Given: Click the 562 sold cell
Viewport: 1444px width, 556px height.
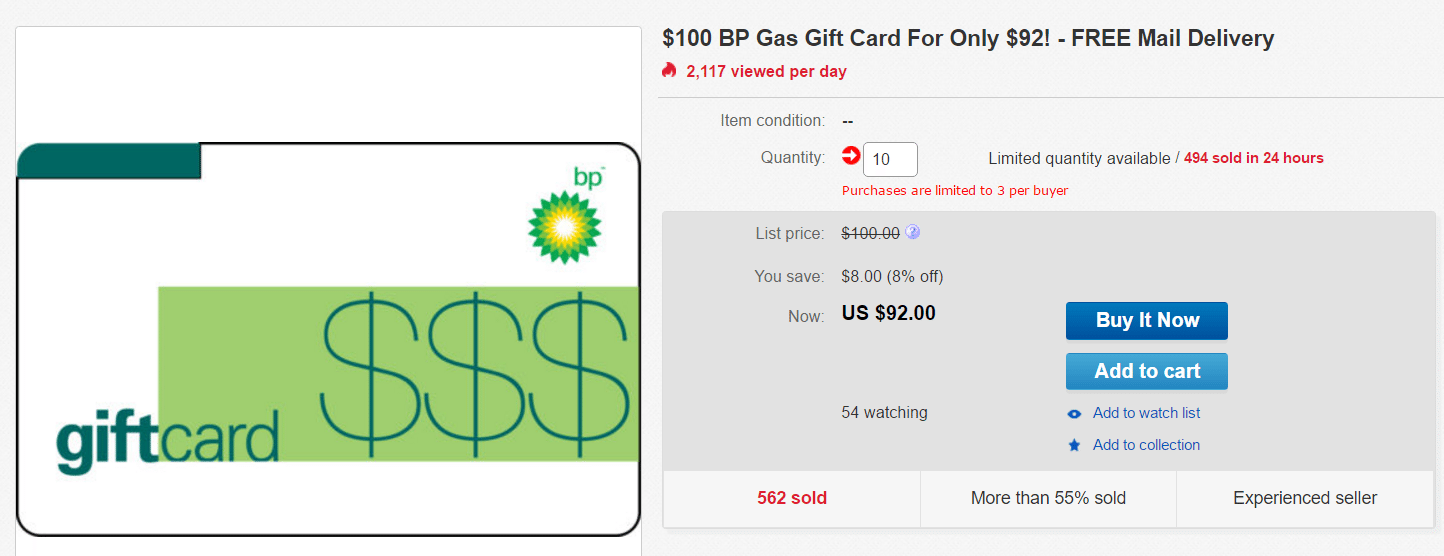Looking at the screenshot, I should [x=791, y=498].
